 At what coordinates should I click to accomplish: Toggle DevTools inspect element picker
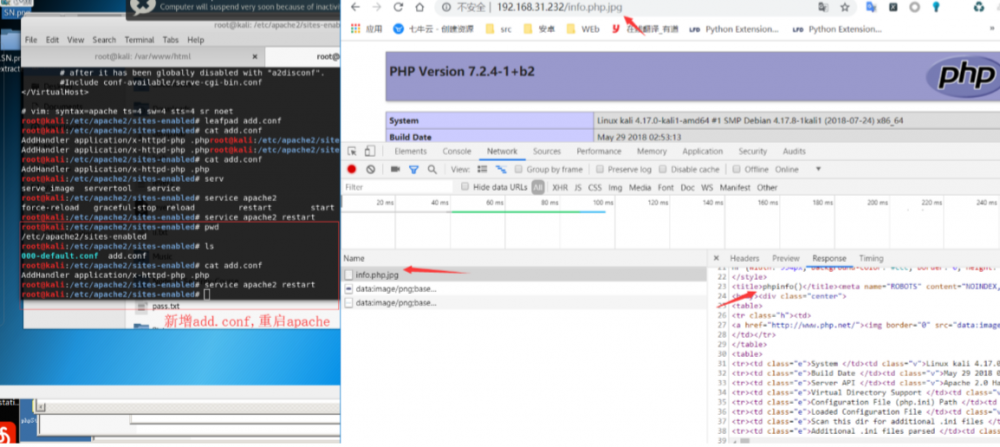point(352,151)
